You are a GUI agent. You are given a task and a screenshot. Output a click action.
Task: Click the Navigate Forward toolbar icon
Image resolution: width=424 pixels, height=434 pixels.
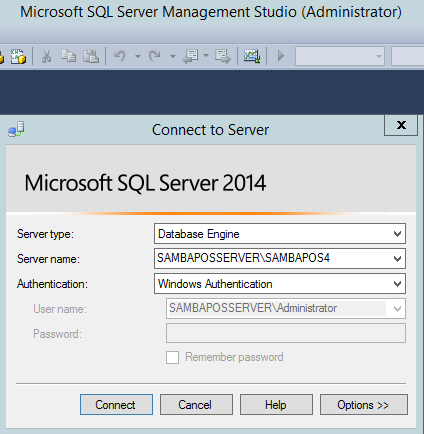point(223,56)
